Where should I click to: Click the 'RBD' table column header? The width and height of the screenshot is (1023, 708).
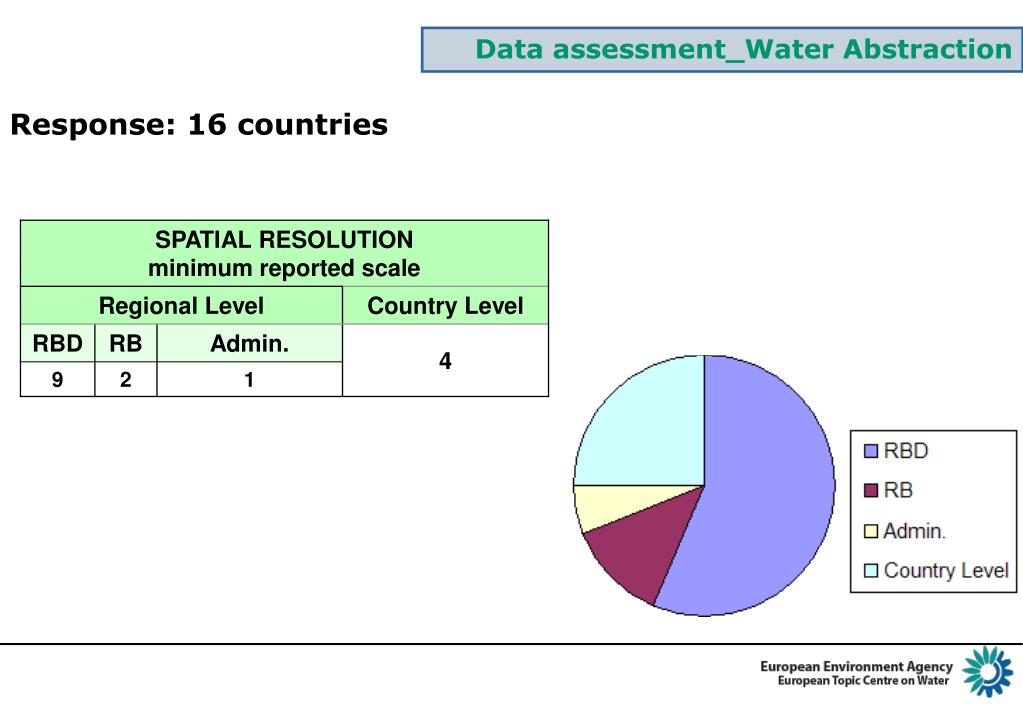point(57,343)
